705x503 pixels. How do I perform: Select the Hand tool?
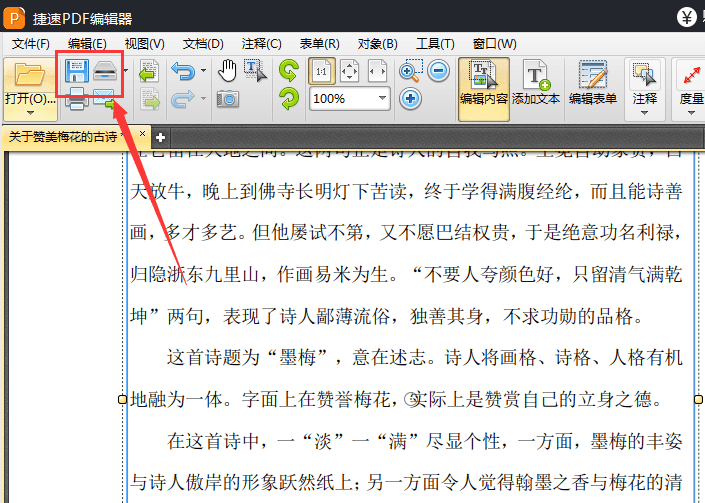coord(228,71)
